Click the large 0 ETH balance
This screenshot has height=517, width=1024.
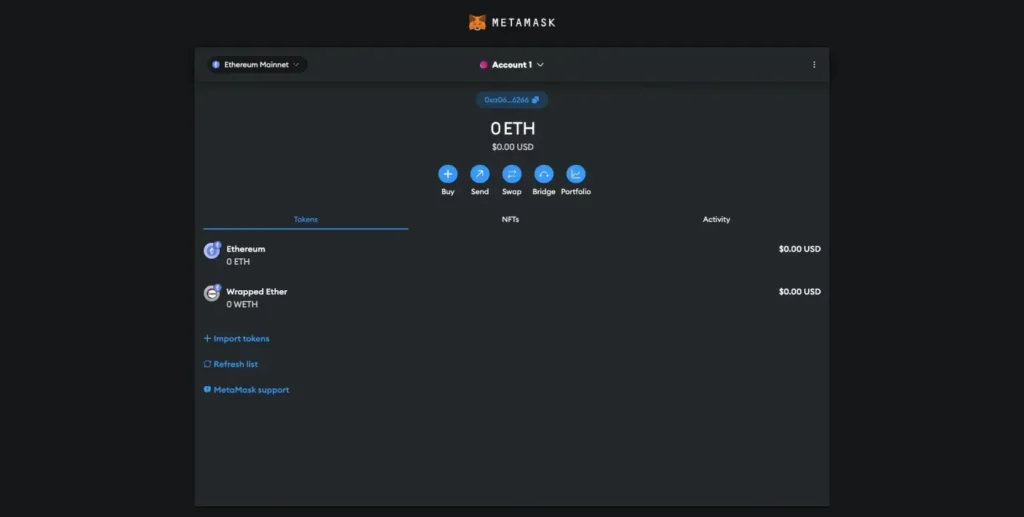click(x=513, y=129)
